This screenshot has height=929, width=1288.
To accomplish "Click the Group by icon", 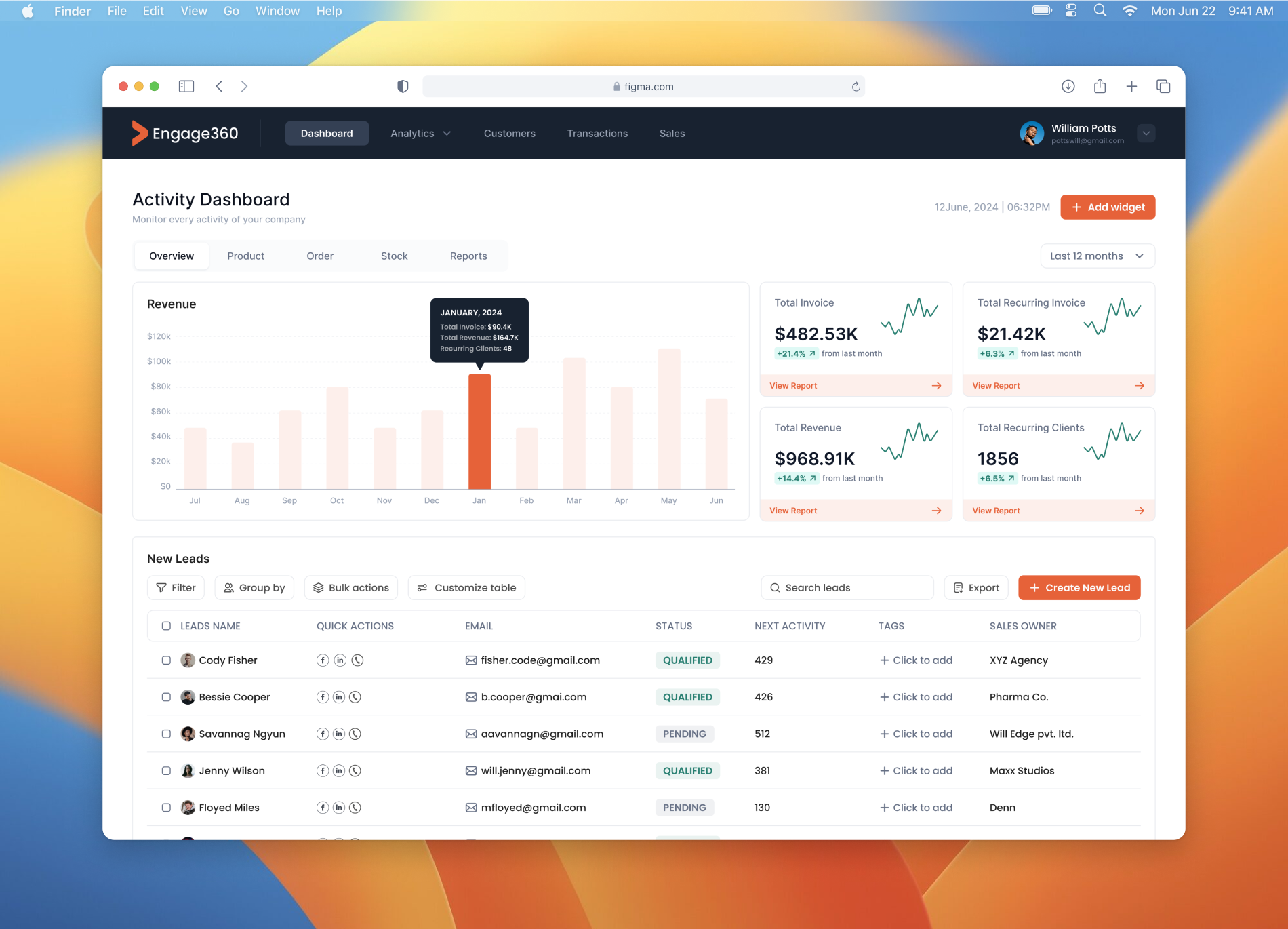I will (x=229, y=587).
